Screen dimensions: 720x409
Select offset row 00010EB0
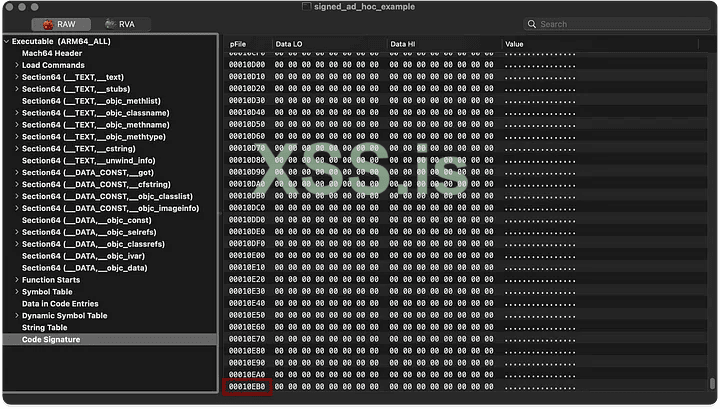click(x=466, y=387)
